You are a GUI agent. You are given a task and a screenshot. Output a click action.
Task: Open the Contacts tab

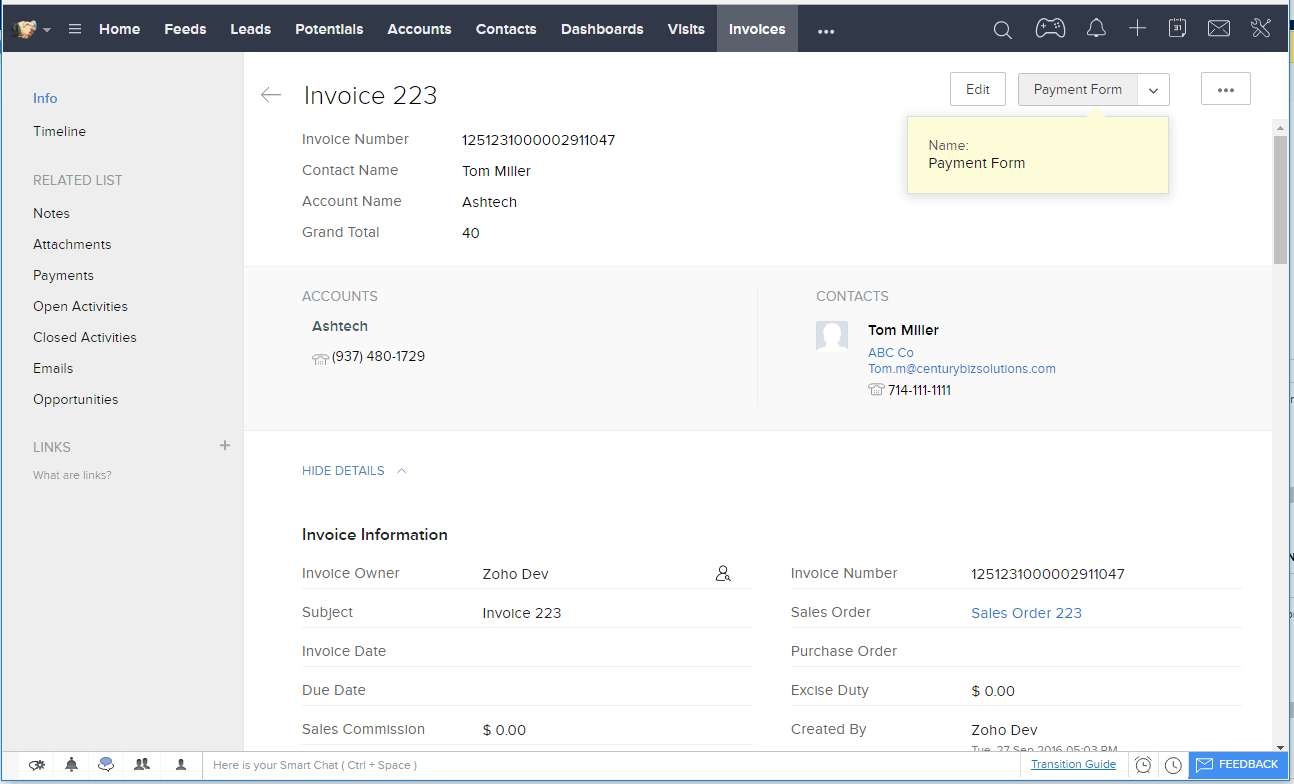(x=506, y=29)
